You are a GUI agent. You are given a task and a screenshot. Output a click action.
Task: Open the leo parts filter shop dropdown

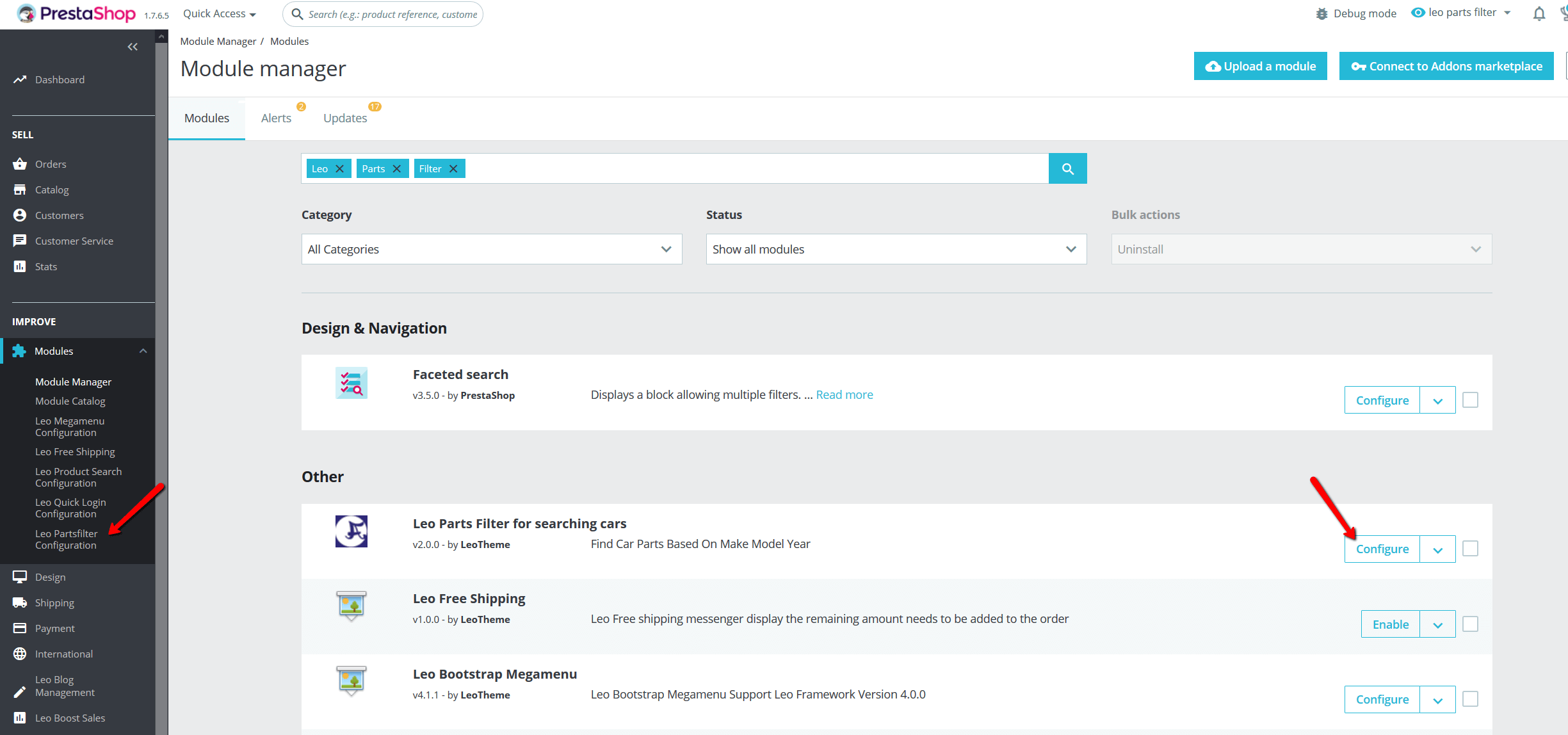click(x=1461, y=13)
